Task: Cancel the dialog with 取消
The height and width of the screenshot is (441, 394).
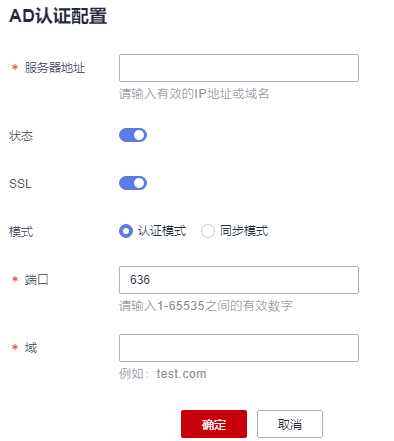Action: tap(290, 424)
